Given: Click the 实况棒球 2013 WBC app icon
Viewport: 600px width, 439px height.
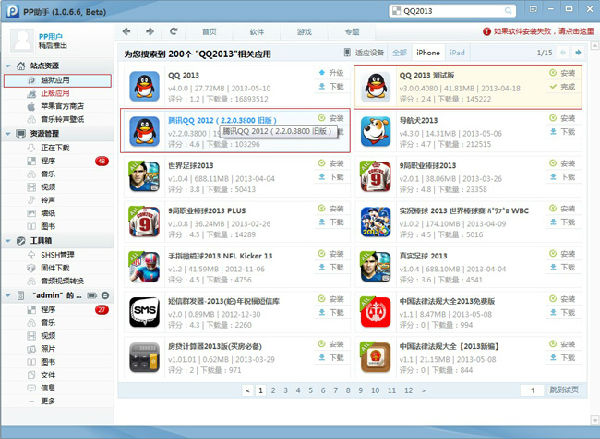Looking at the screenshot, I should [x=376, y=222].
